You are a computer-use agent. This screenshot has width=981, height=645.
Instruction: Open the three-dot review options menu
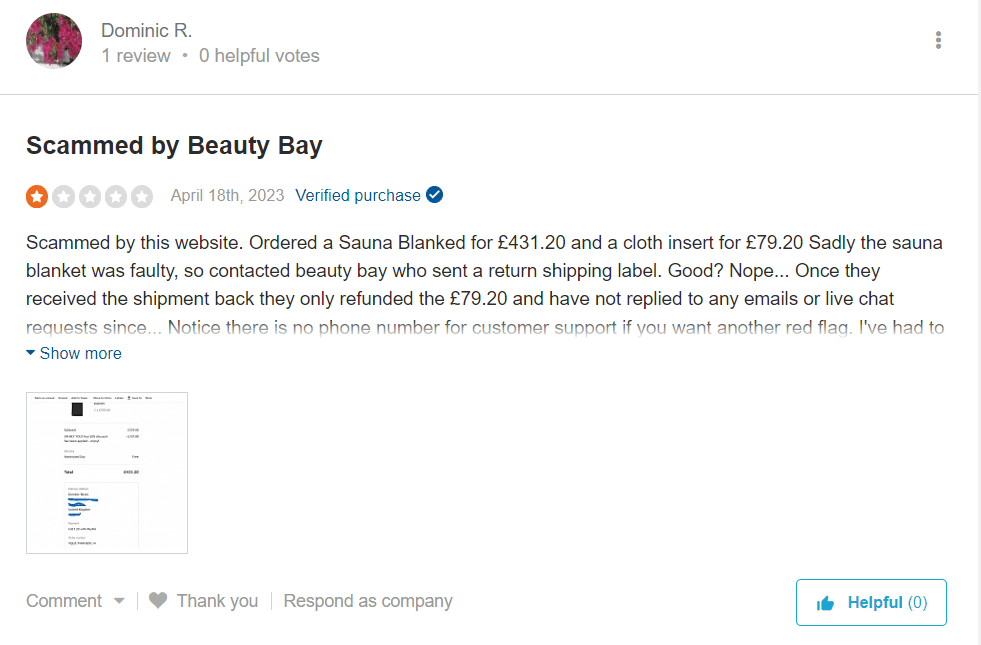point(938,40)
